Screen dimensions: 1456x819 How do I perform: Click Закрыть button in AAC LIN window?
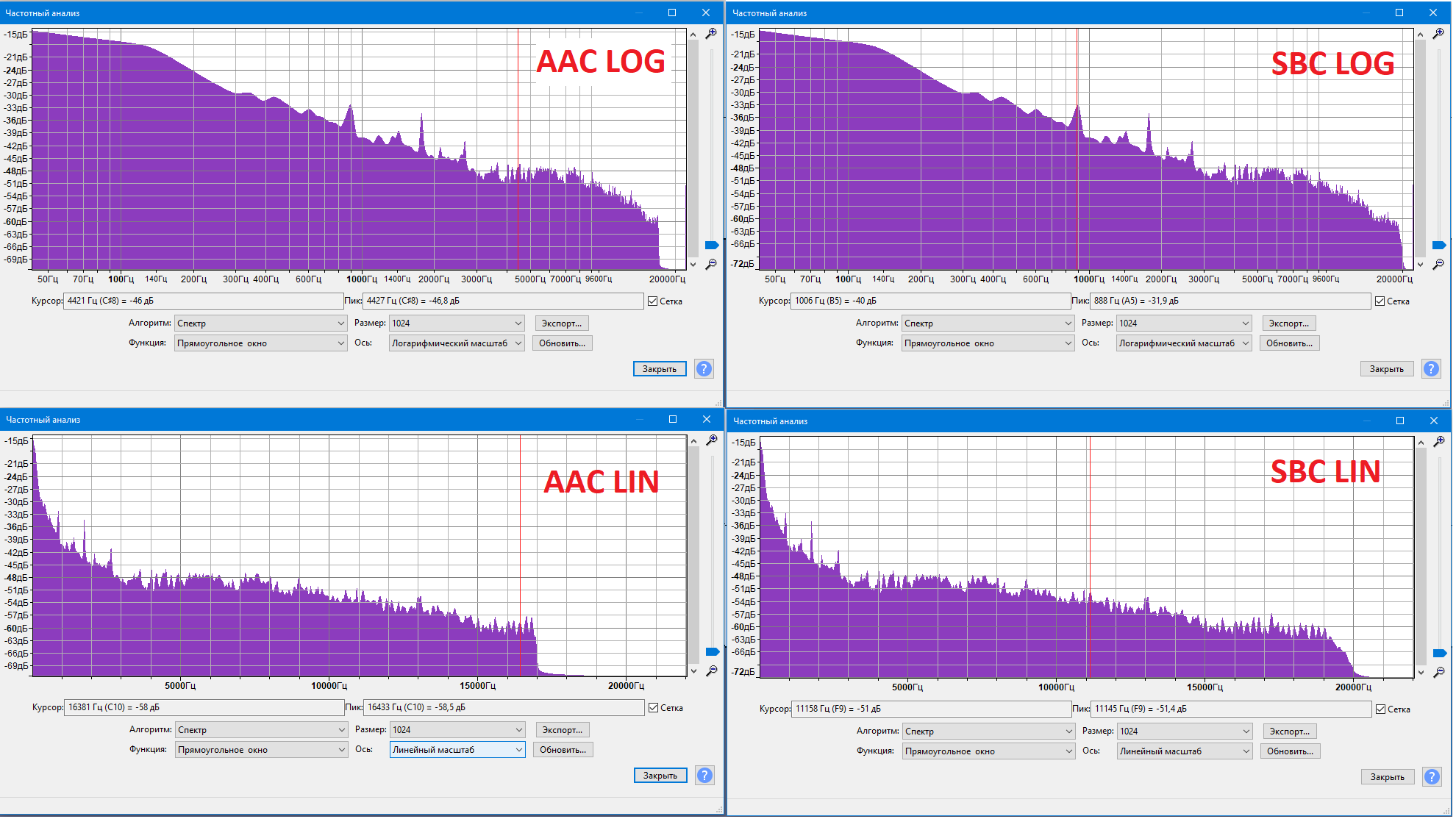[x=660, y=776]
